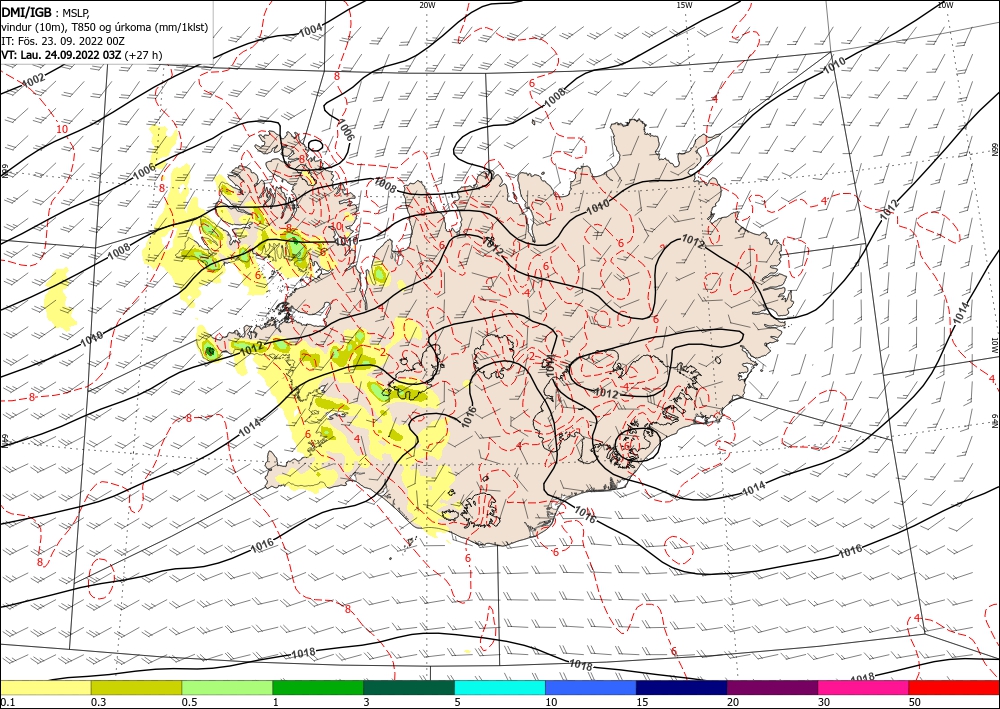This screenshot has width=1000, height=709.
Task: Click the legend tick value '0.3'
Action: point(98,702)
